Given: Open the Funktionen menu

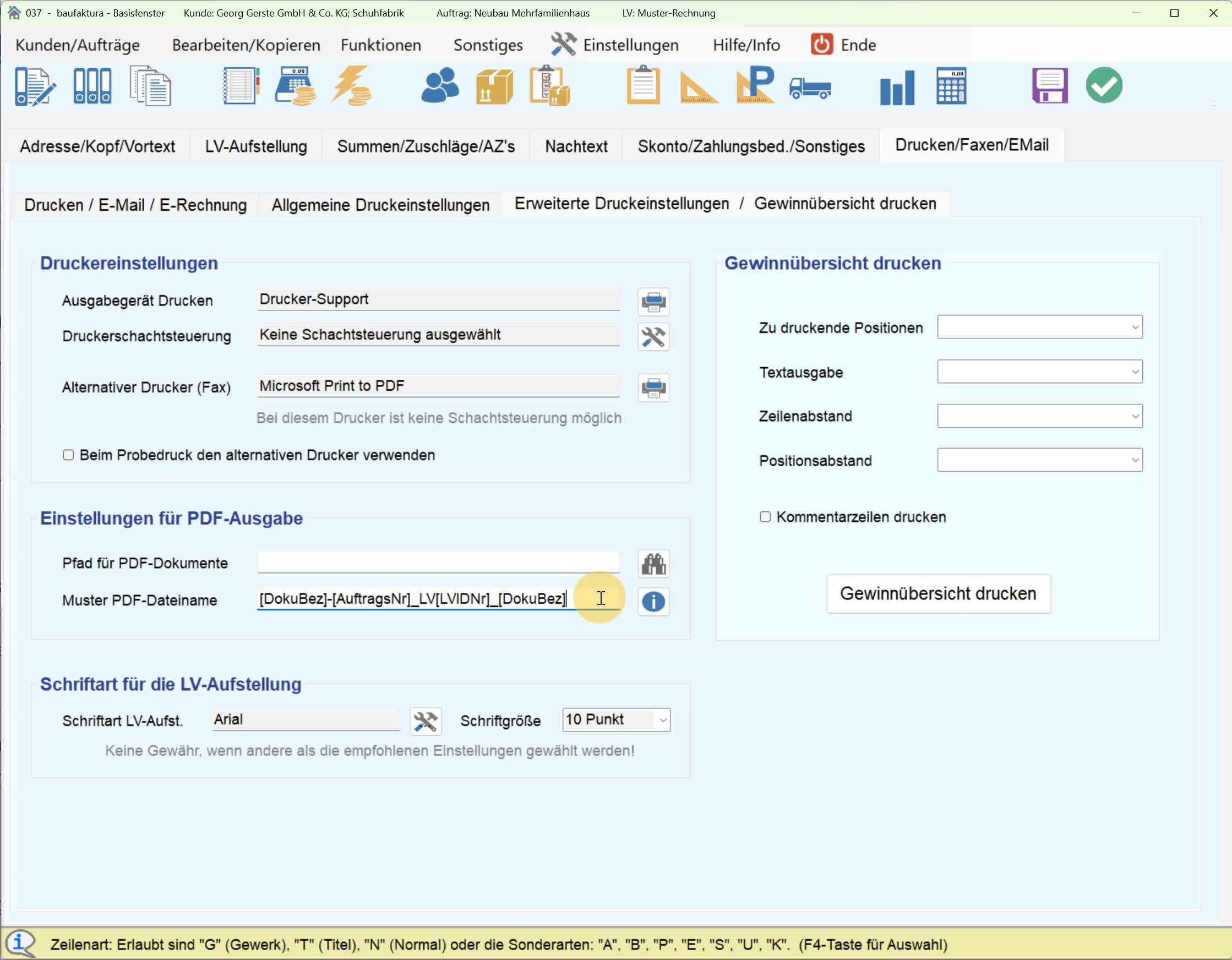Looking at the screenshot, I should (x=381, y=45).
